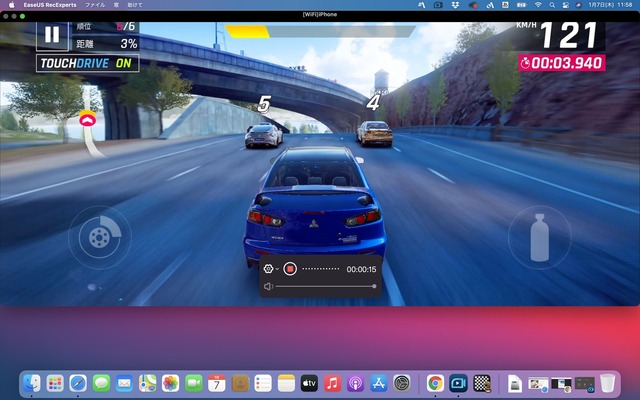Open Dropbox in the menu bar
Viewport: 640px width, 400px height.
point(456,5)
